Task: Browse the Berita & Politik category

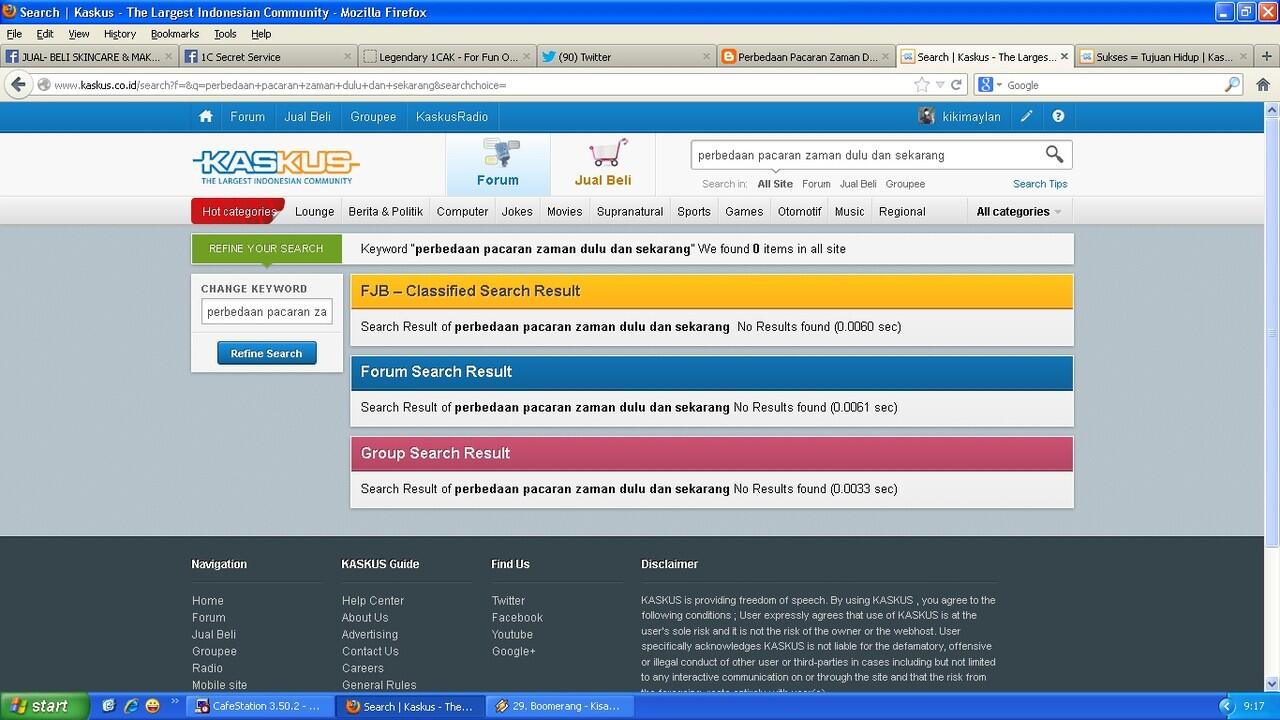Action: [385, 211]
